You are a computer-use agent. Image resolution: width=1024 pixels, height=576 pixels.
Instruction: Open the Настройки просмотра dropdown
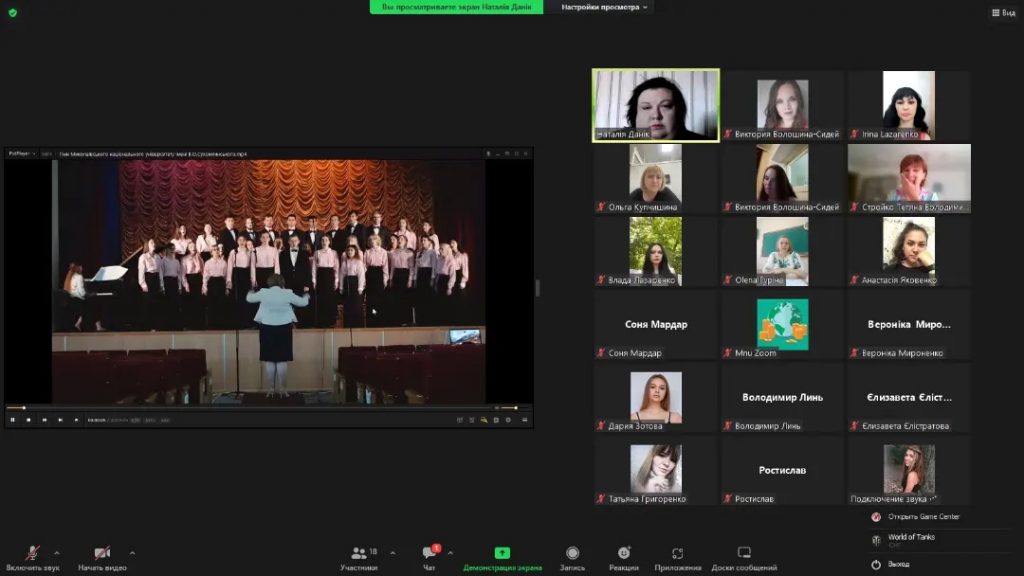pos(605,7)
